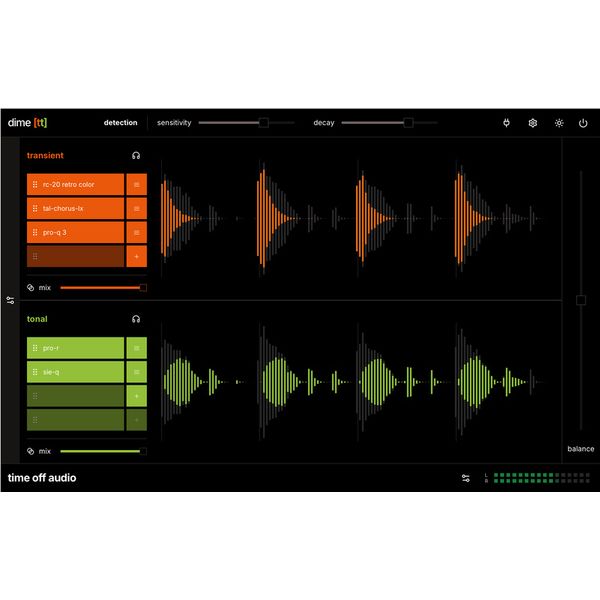This screenshot has height=600, width=600.
Task: Add a plugin to empty tonal slot
Action: click(136, 396)
